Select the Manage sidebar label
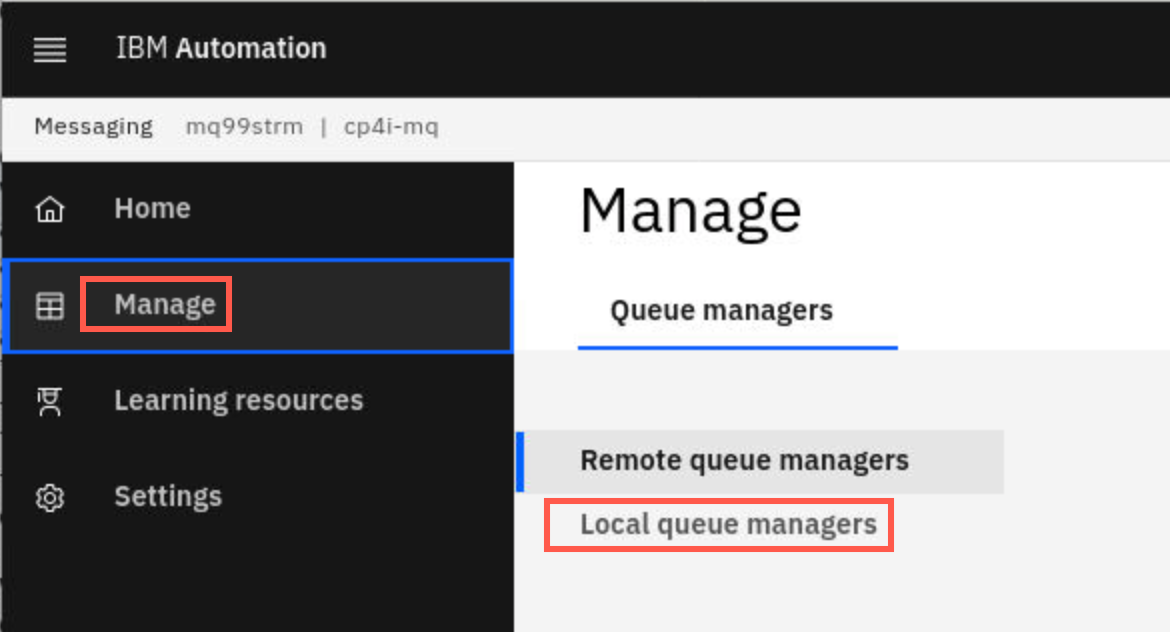1170x632 pixels. click(x=165, y=304)
